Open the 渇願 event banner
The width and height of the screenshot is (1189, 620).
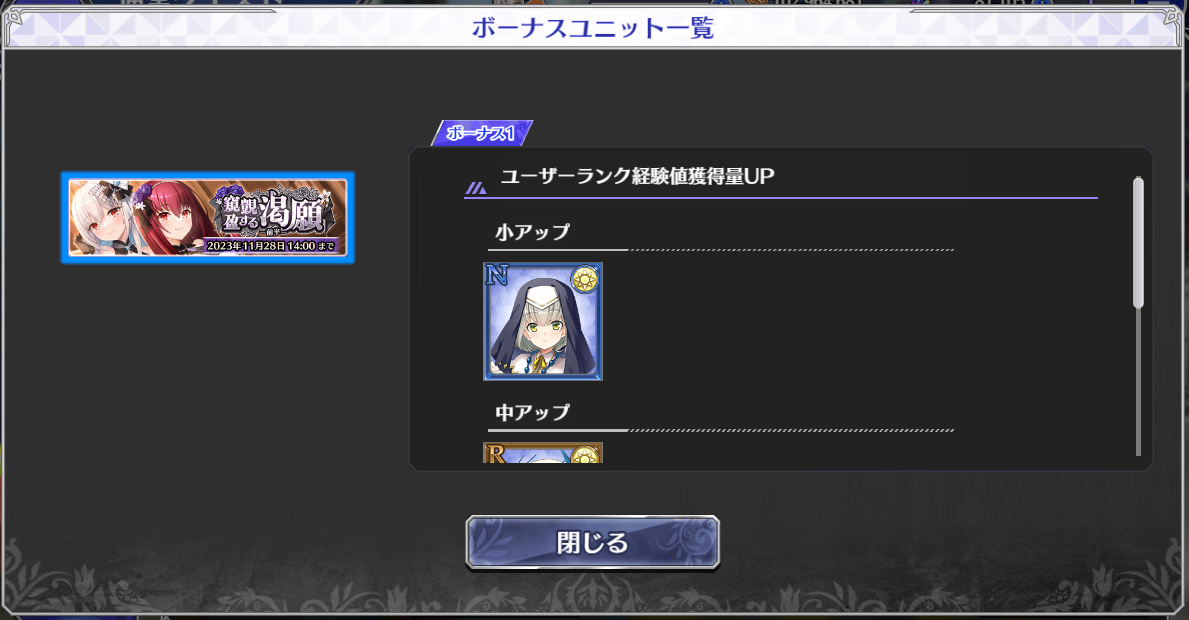[x=208, y=218]
